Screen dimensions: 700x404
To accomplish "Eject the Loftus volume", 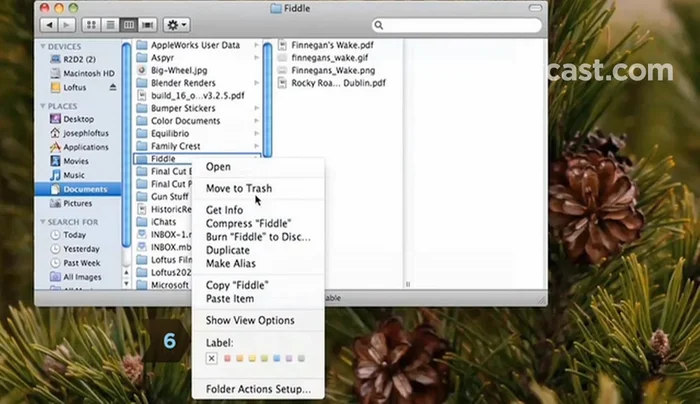I will coord(111,87).
